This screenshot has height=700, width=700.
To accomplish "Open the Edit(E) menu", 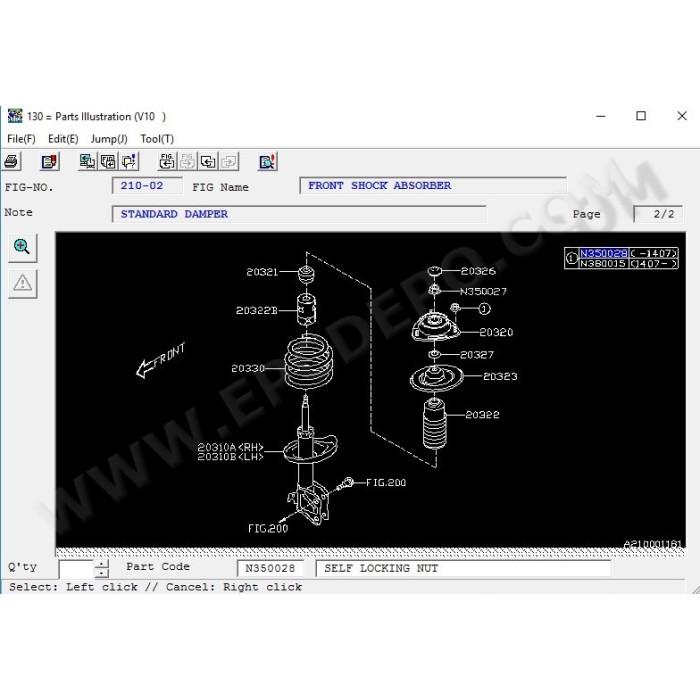I will (x=63, y=139).
